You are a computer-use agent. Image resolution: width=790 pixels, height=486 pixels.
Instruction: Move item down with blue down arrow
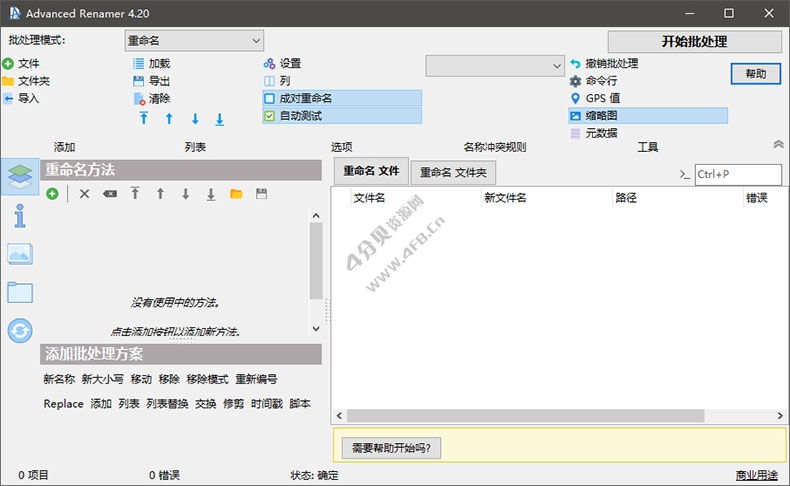point(195,119)
